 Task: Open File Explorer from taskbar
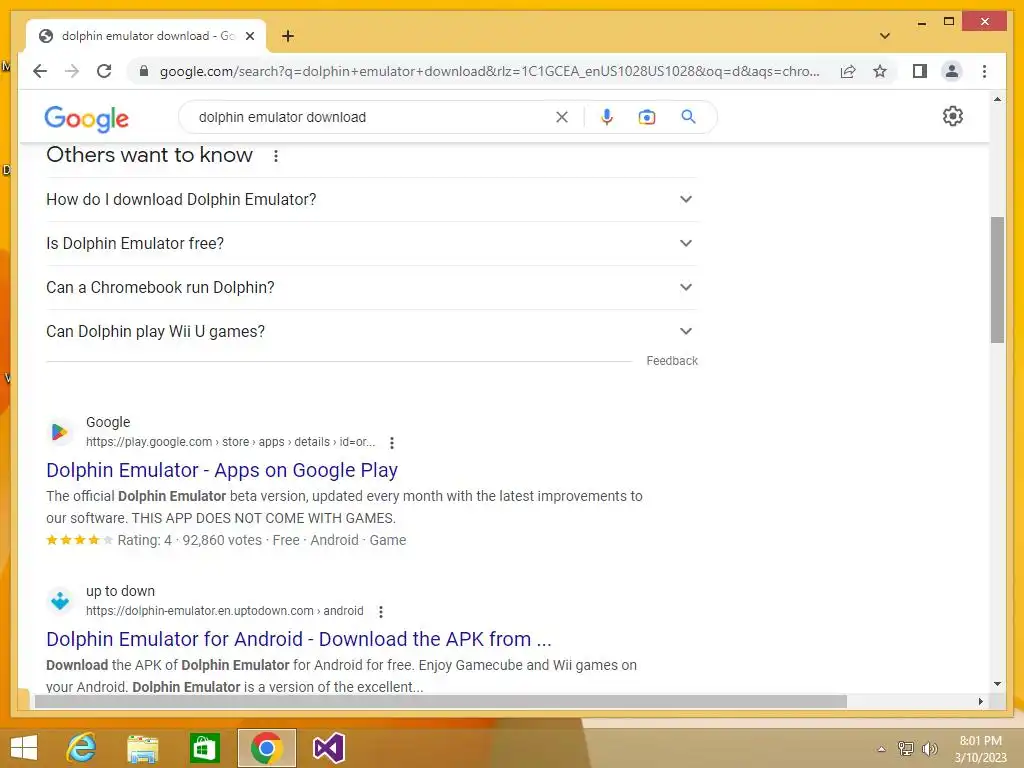click(142, 748)
